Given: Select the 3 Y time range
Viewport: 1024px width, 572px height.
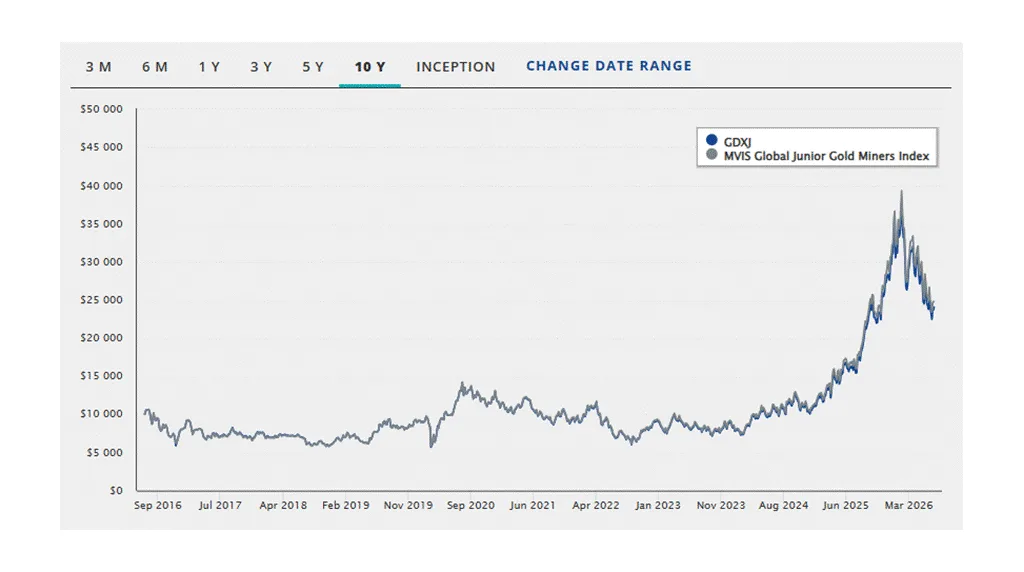Looking at the screenshot, I should coord(261,67).
